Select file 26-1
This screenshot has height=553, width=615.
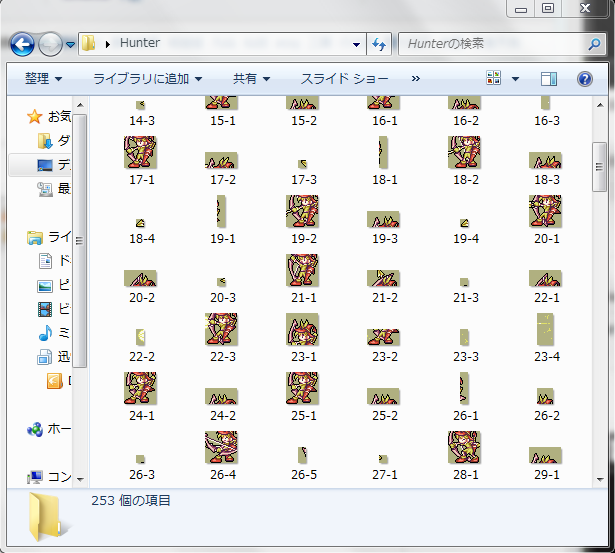point(464,388)
